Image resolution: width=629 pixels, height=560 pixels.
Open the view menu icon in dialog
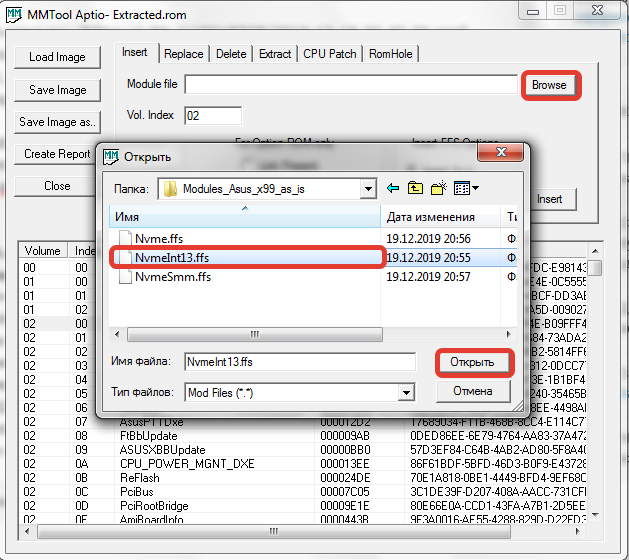[x=466, y=188]
